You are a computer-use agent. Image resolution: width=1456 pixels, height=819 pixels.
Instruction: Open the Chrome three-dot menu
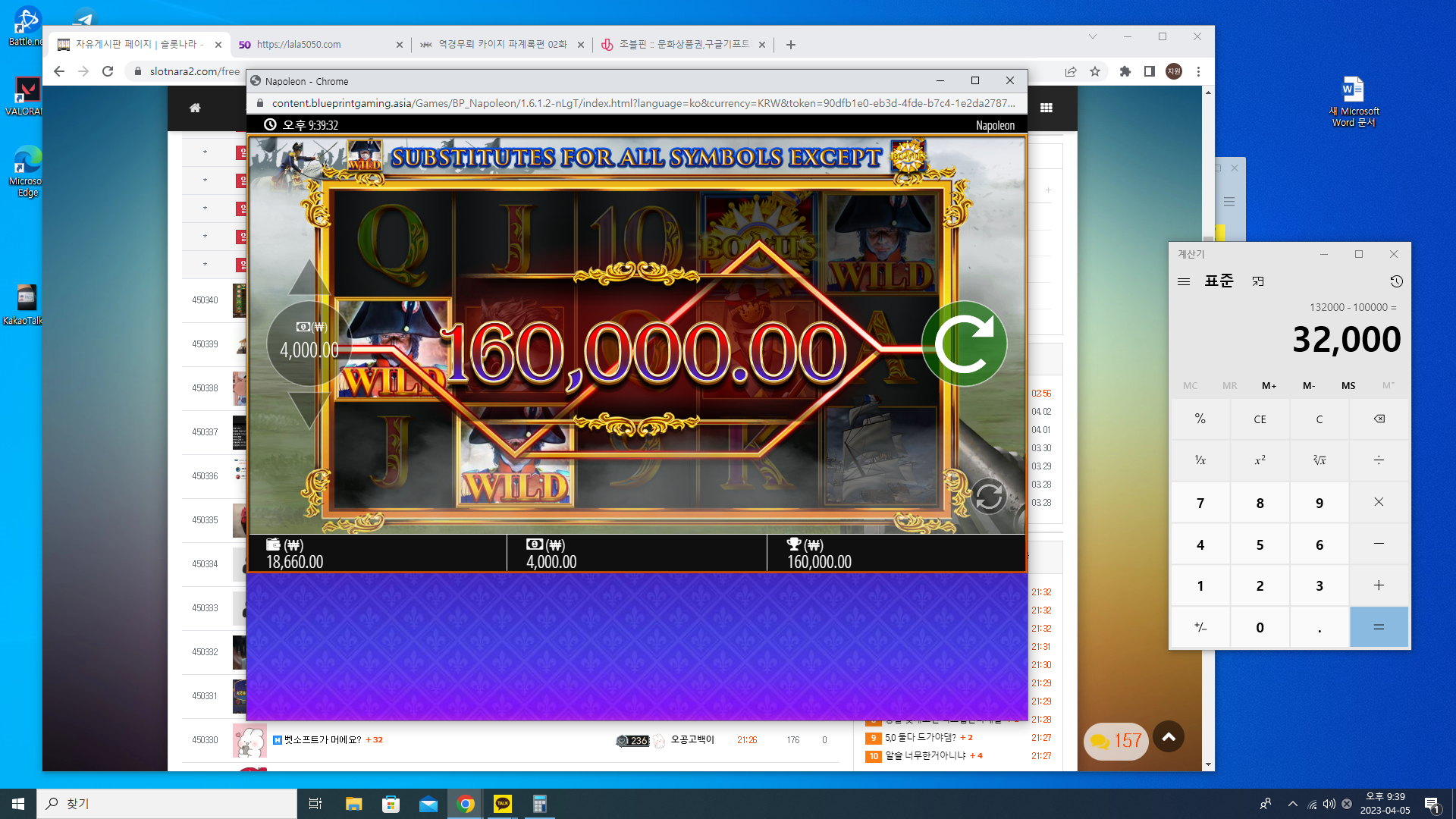click(x=1198, y=71)
